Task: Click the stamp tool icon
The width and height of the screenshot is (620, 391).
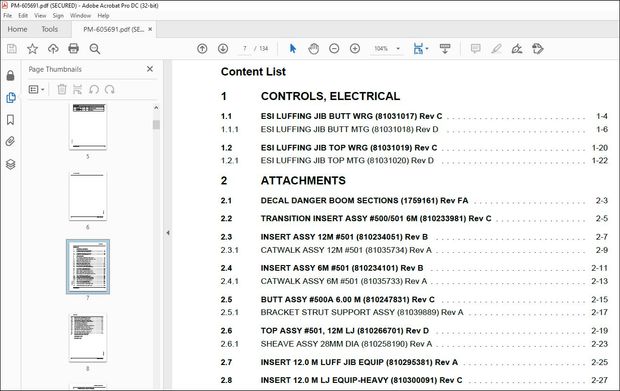Action: tap(538, 49)
